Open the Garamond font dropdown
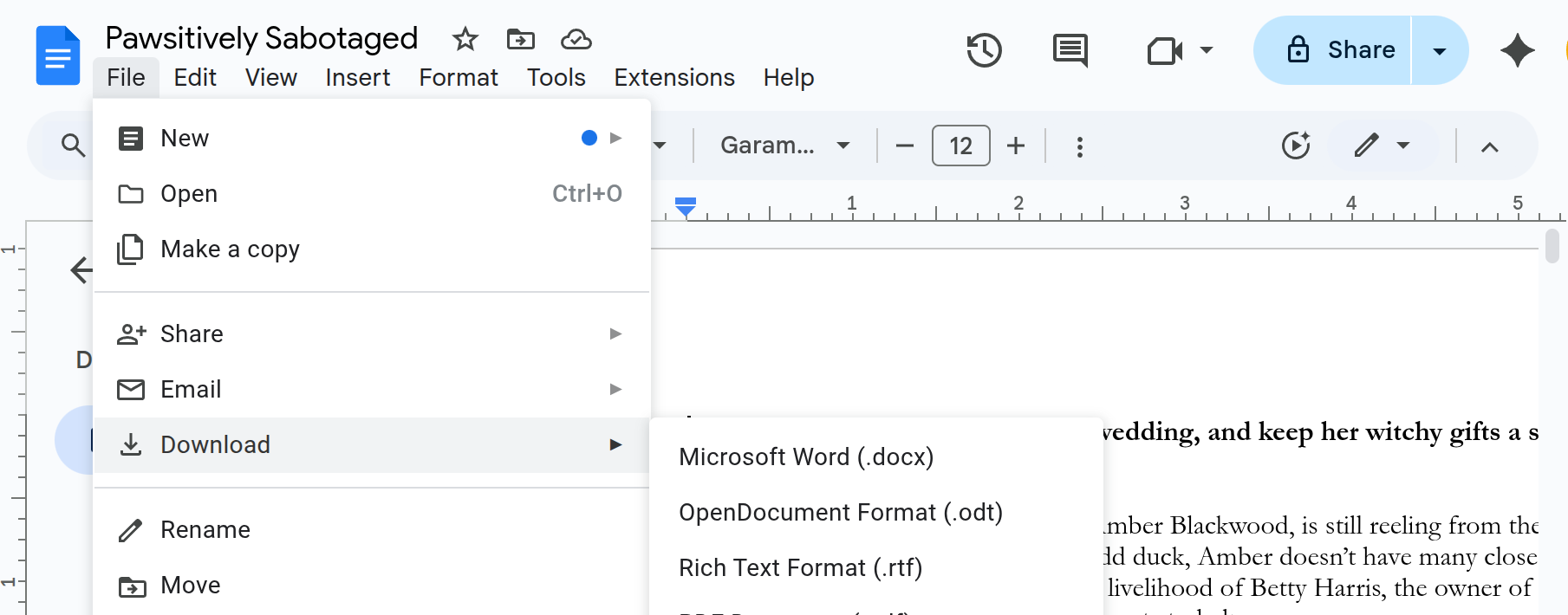 784,146
